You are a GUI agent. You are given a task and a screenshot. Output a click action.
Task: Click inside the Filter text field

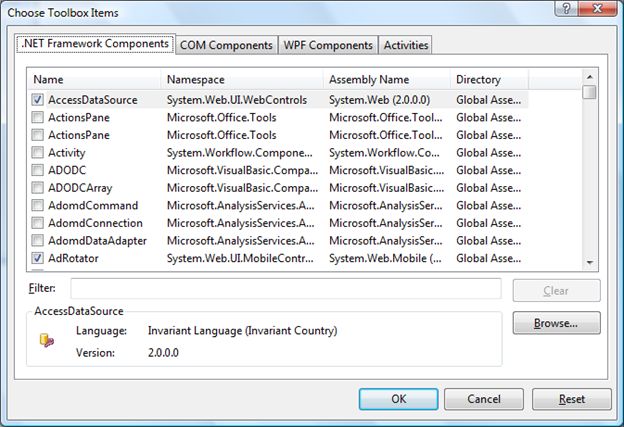pyautogui.click(x=286, y=289)
